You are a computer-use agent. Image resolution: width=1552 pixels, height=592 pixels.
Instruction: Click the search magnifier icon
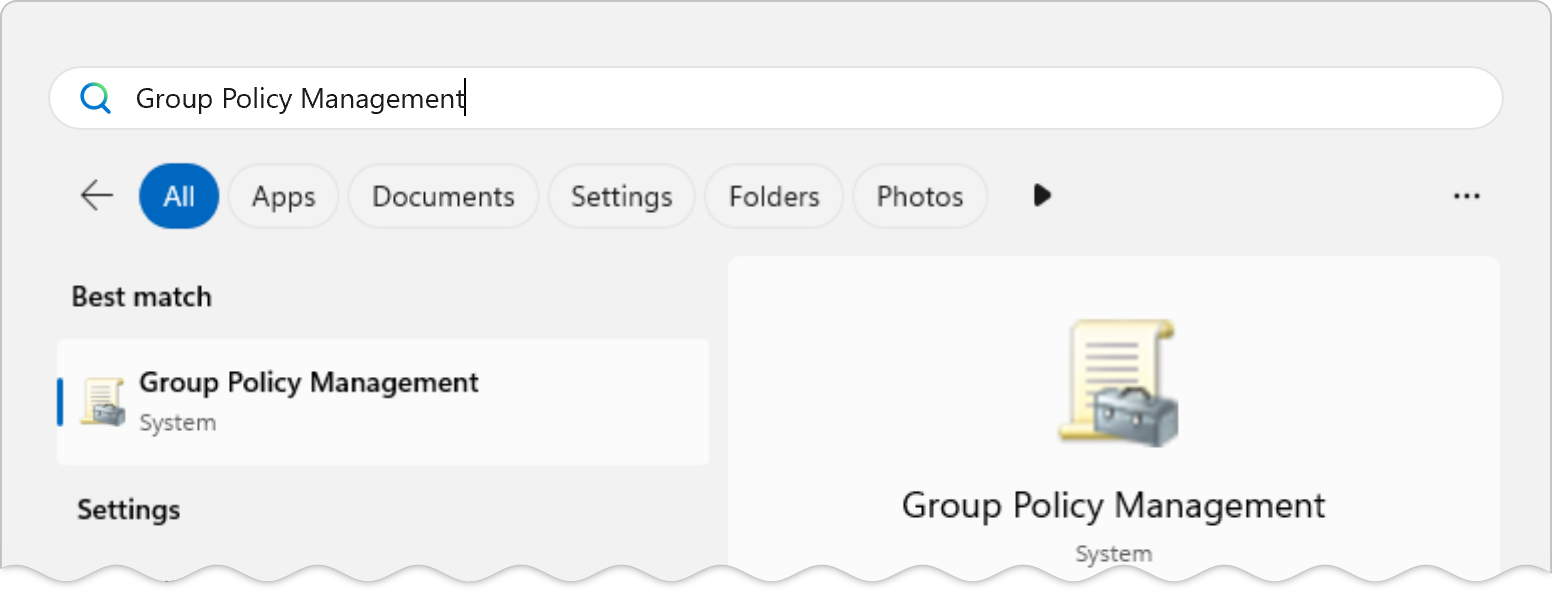point(96,98)
